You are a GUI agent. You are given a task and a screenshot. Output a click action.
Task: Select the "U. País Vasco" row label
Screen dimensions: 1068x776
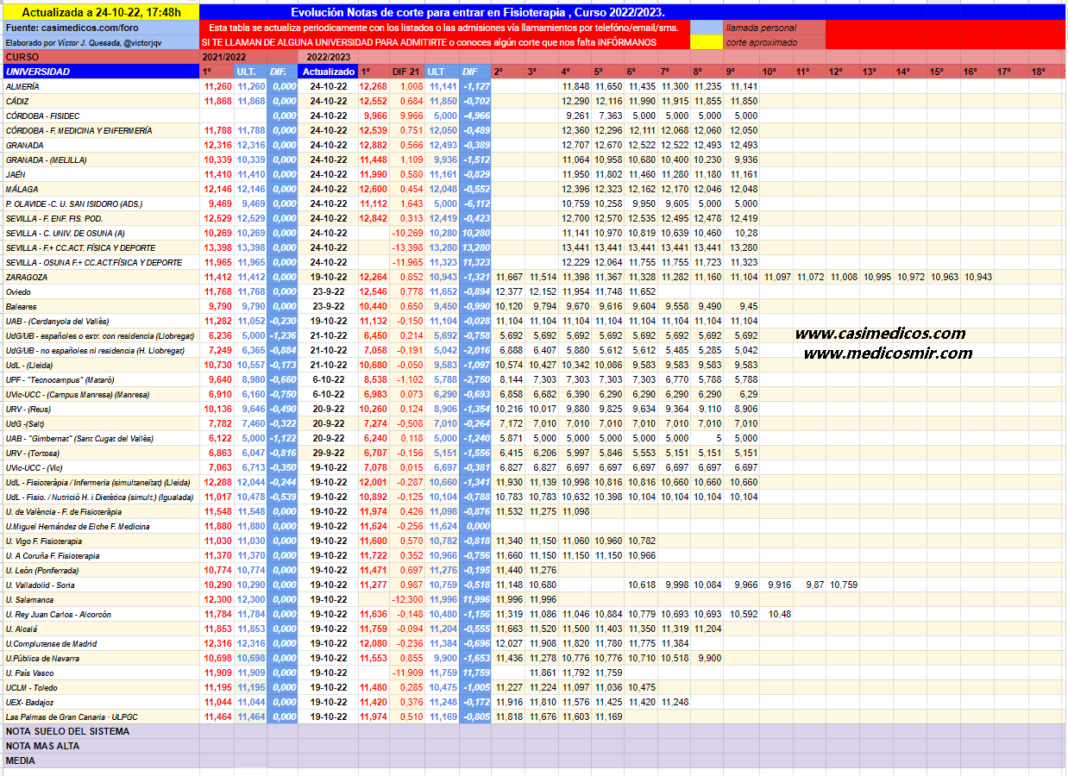pyautogui.click(x=30, y=673)
